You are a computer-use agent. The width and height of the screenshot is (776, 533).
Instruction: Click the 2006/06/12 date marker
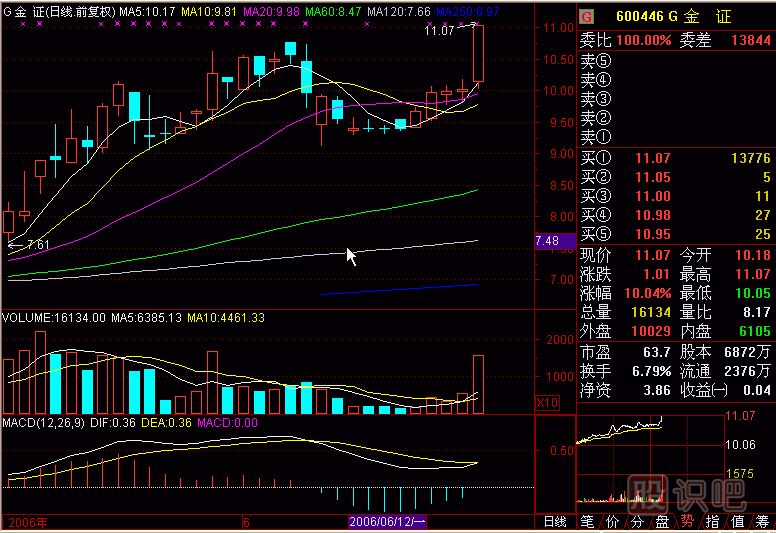pos(387,522)
